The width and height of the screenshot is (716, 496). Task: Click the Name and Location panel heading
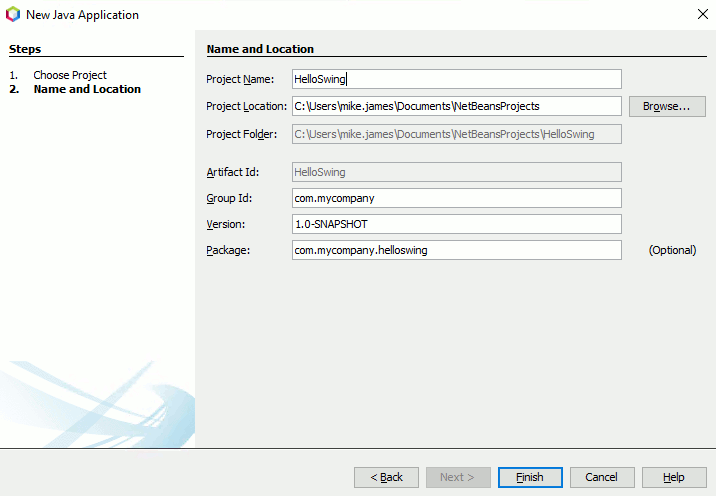click(260, 49)
